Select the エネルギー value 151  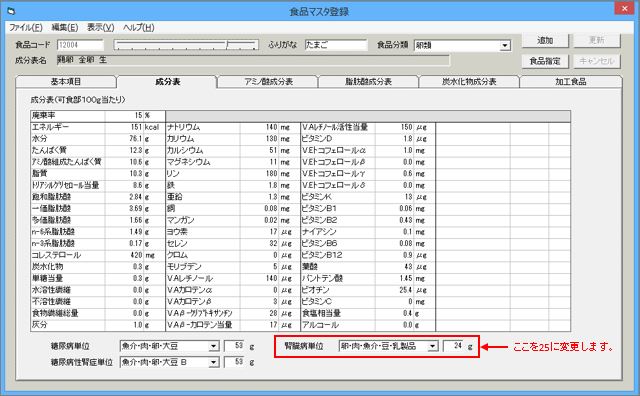(124, 127)
